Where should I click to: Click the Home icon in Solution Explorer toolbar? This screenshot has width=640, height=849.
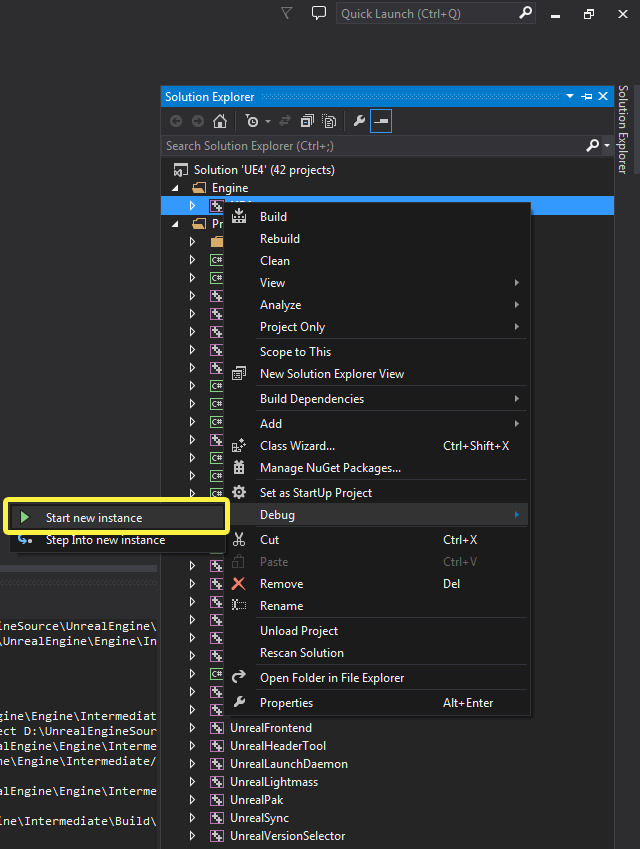(x=219, y=121)
